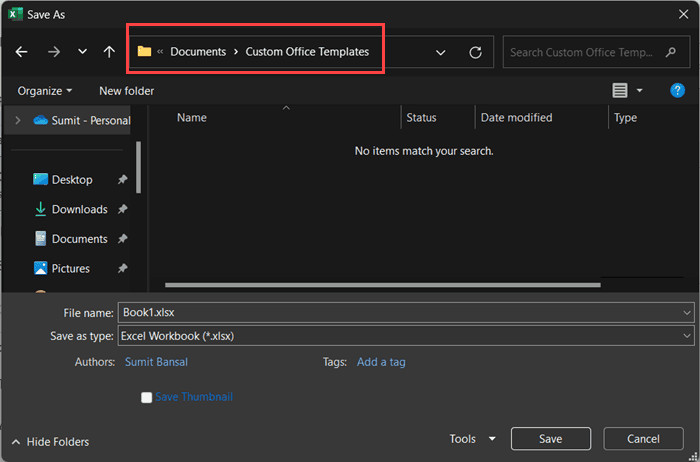
Task: Open the Tools dropdown menu
Action: [472, 439]
